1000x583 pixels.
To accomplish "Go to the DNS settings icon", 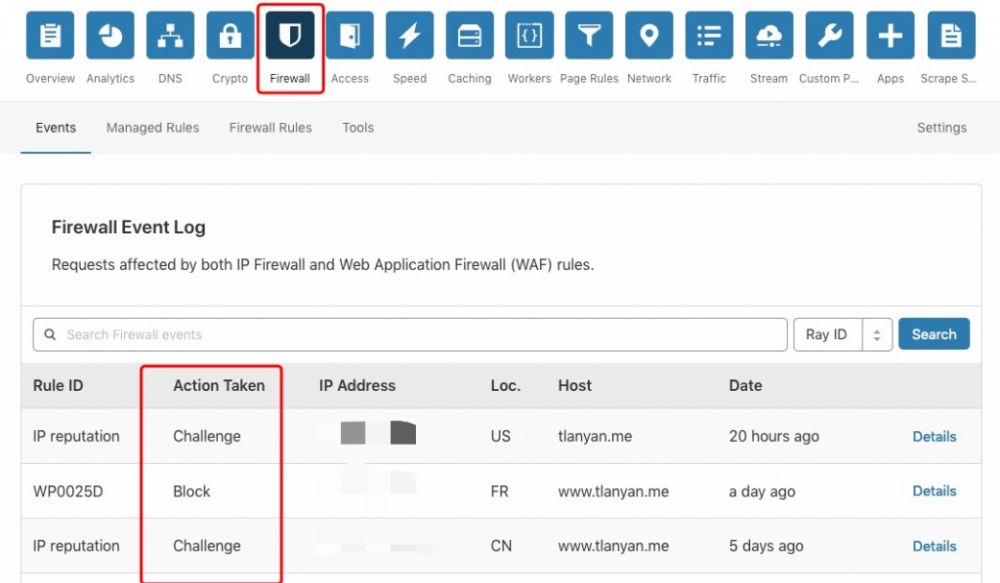I will 170,37.
